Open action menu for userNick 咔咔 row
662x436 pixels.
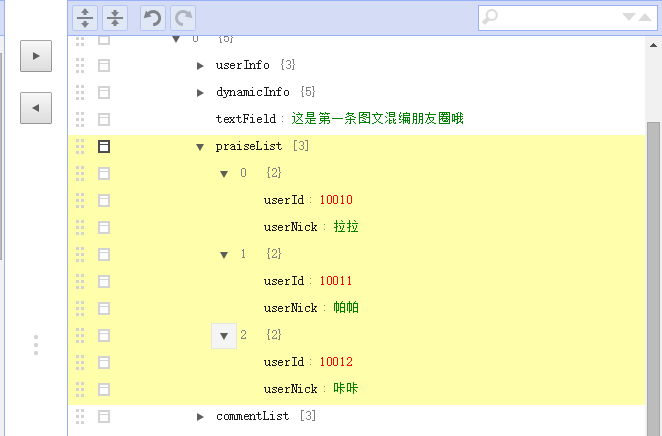(104, 390)
